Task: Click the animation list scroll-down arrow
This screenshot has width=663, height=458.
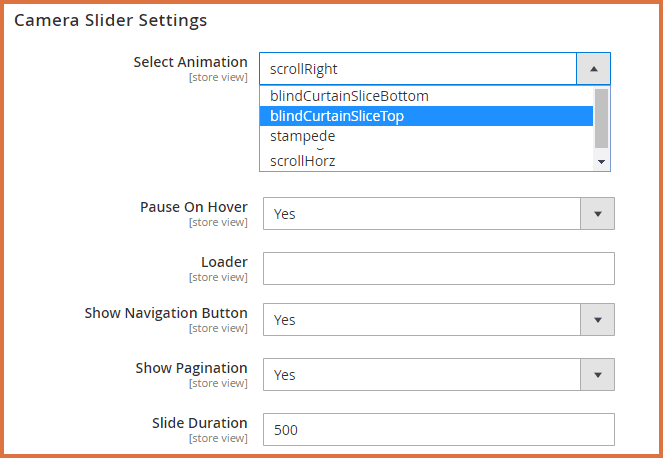Action: point(601,161)
